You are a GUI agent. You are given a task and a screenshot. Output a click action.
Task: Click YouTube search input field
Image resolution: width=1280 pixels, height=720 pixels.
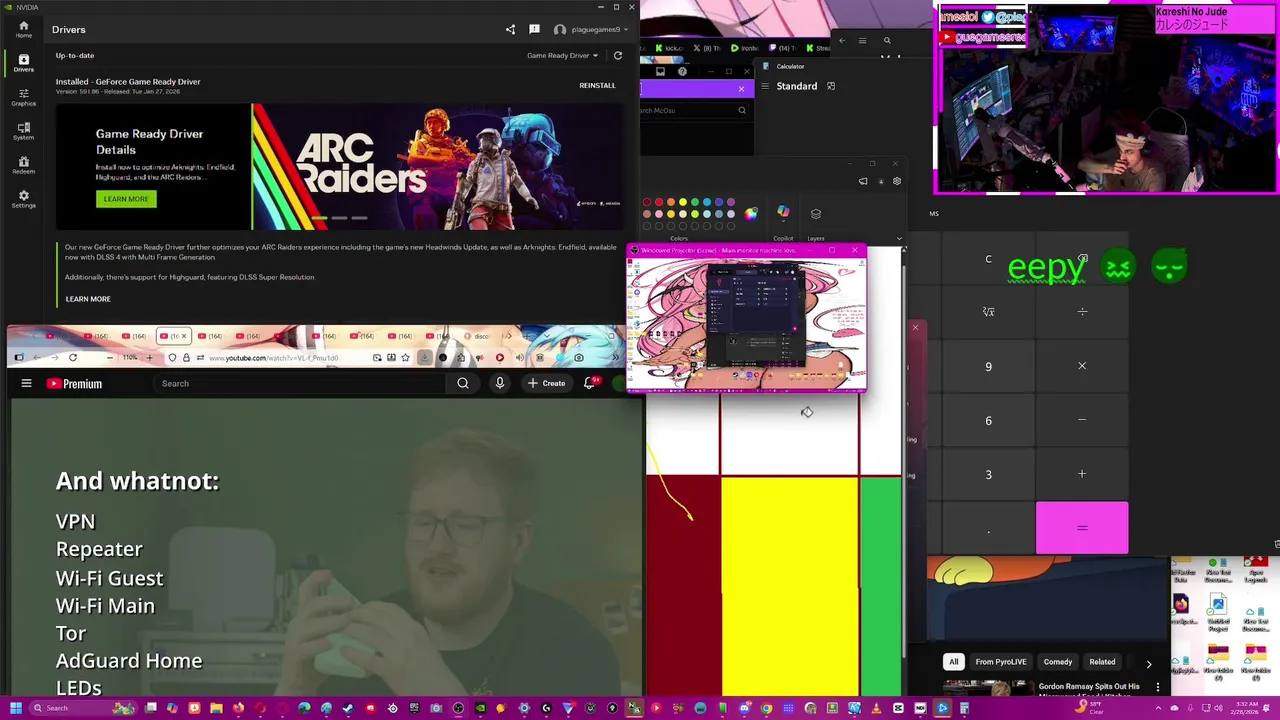pos(300,383)
